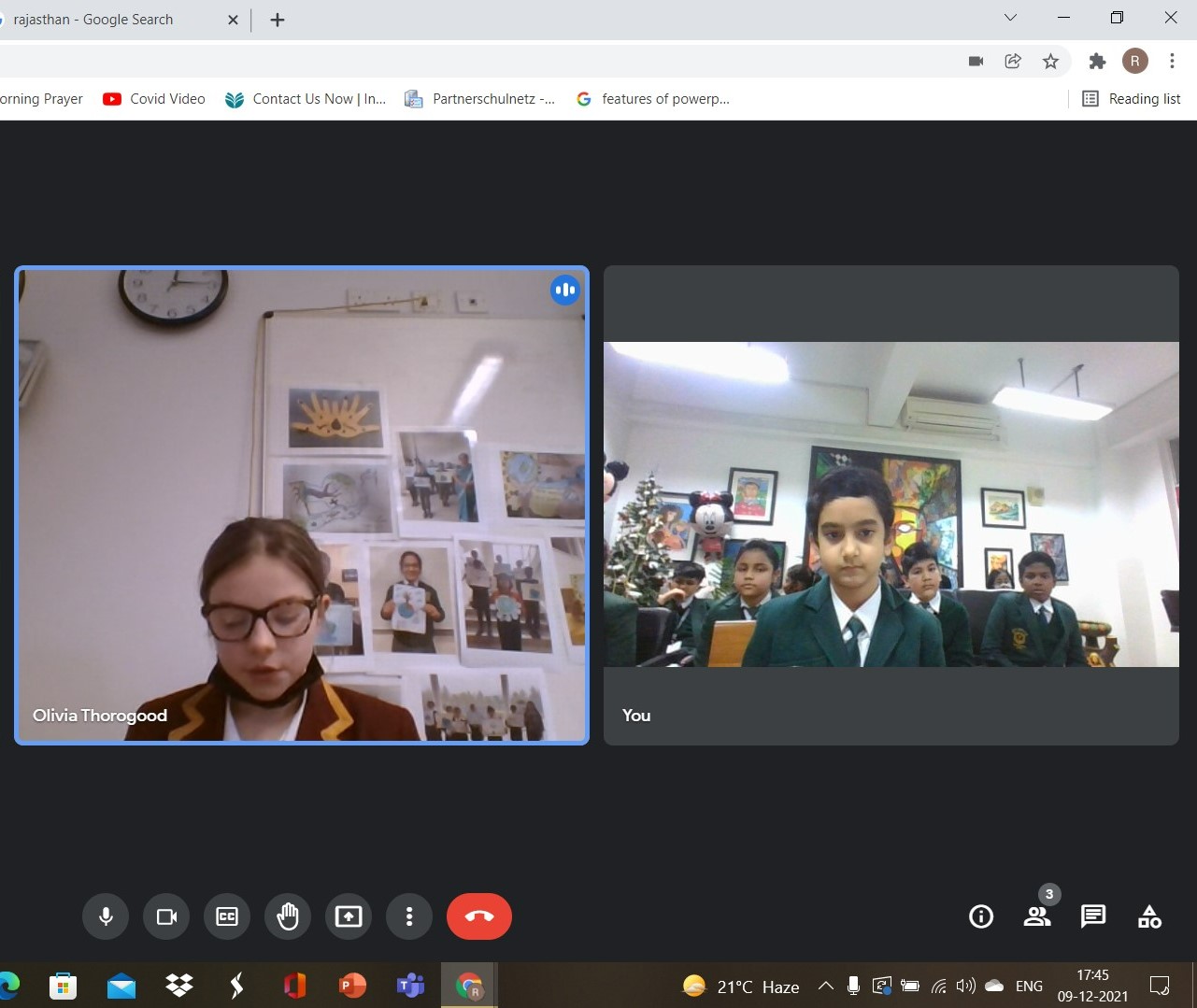Viewport: 1197px width, 1008px height.
Task: Turn off the camera in the meeting
Action: pyautogui.click(x=166, y=916)
